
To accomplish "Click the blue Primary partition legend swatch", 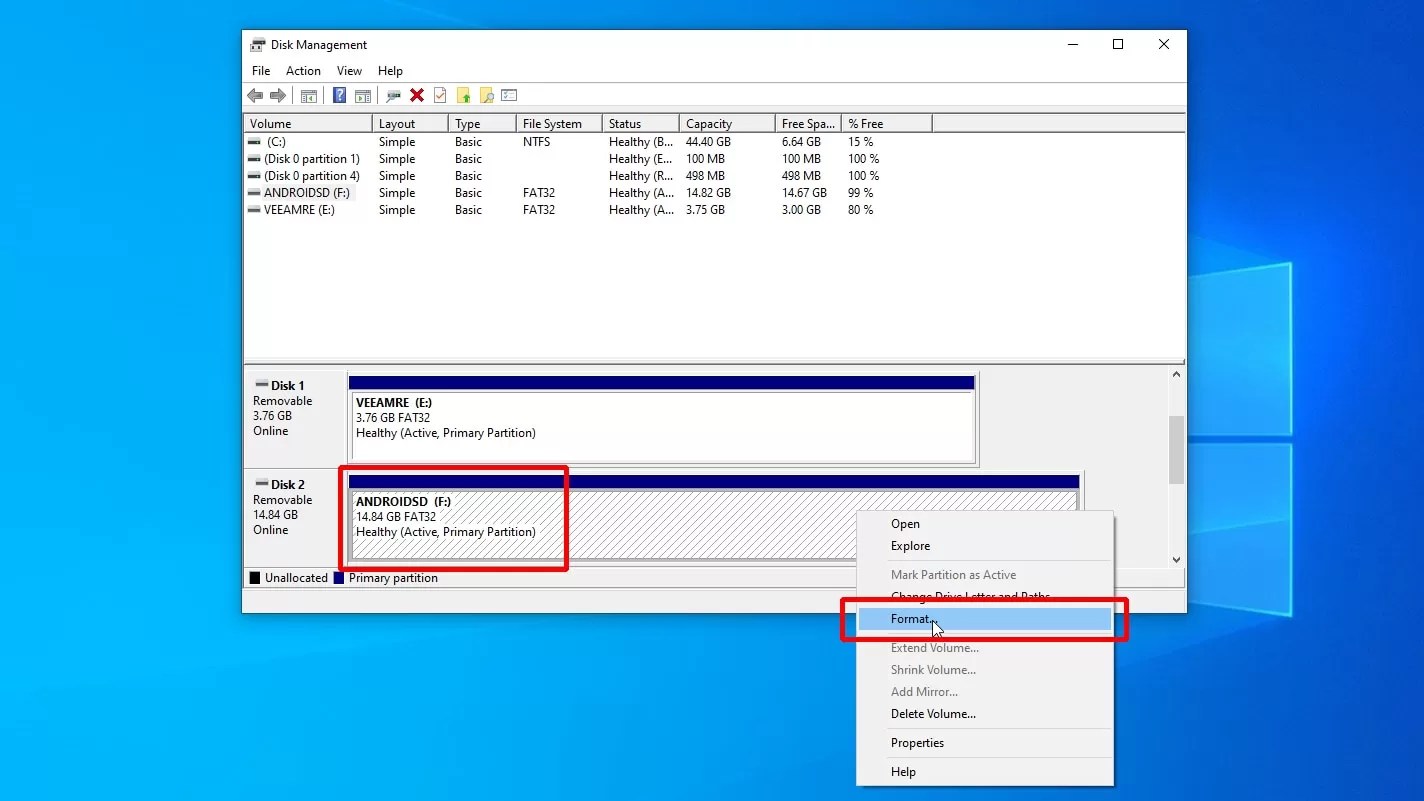I will point(337,578).
